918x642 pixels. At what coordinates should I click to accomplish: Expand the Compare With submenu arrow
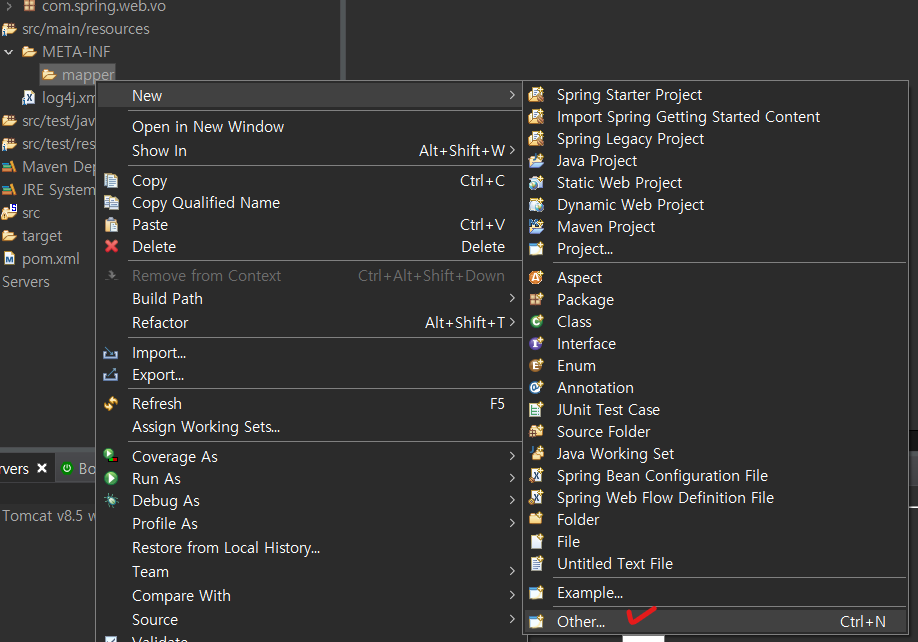click(512, 595)
